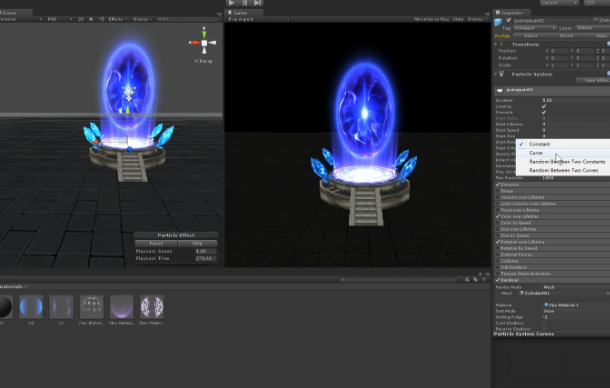610x388 pixels.
Task: Select Random Between Two Curves option
Action: [563, 170]
